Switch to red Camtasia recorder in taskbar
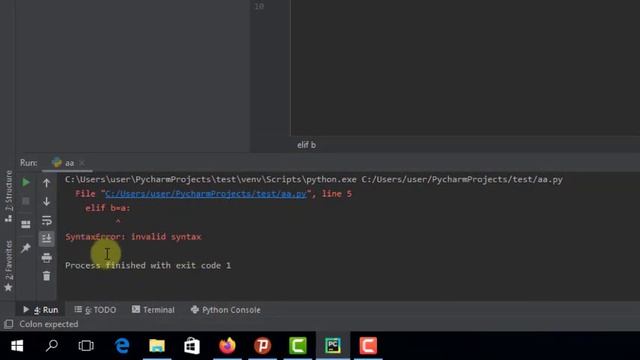The width and height of the screenshot is (640, 360). [368, 346]
